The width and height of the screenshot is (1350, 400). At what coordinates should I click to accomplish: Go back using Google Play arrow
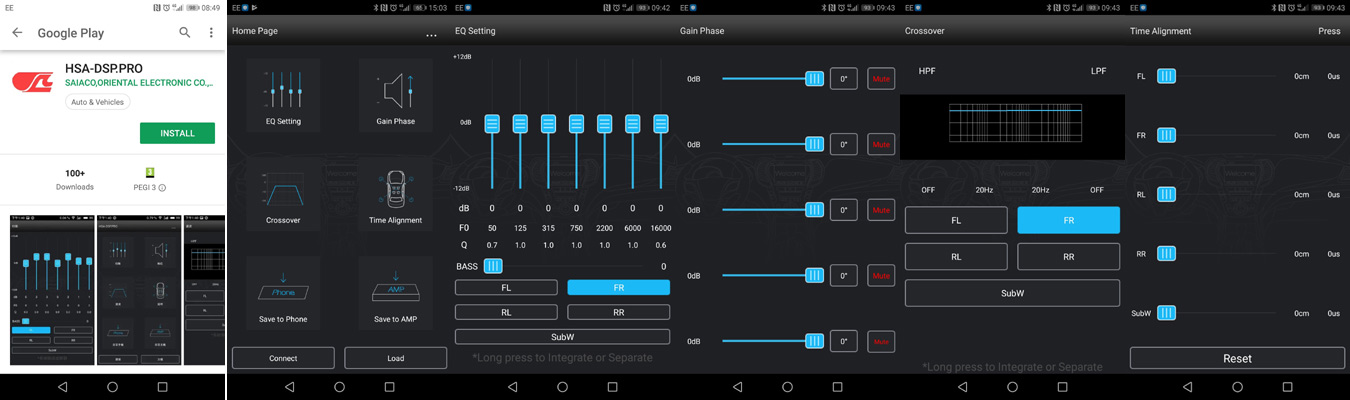pyautogui.click(x=17, y=33)
